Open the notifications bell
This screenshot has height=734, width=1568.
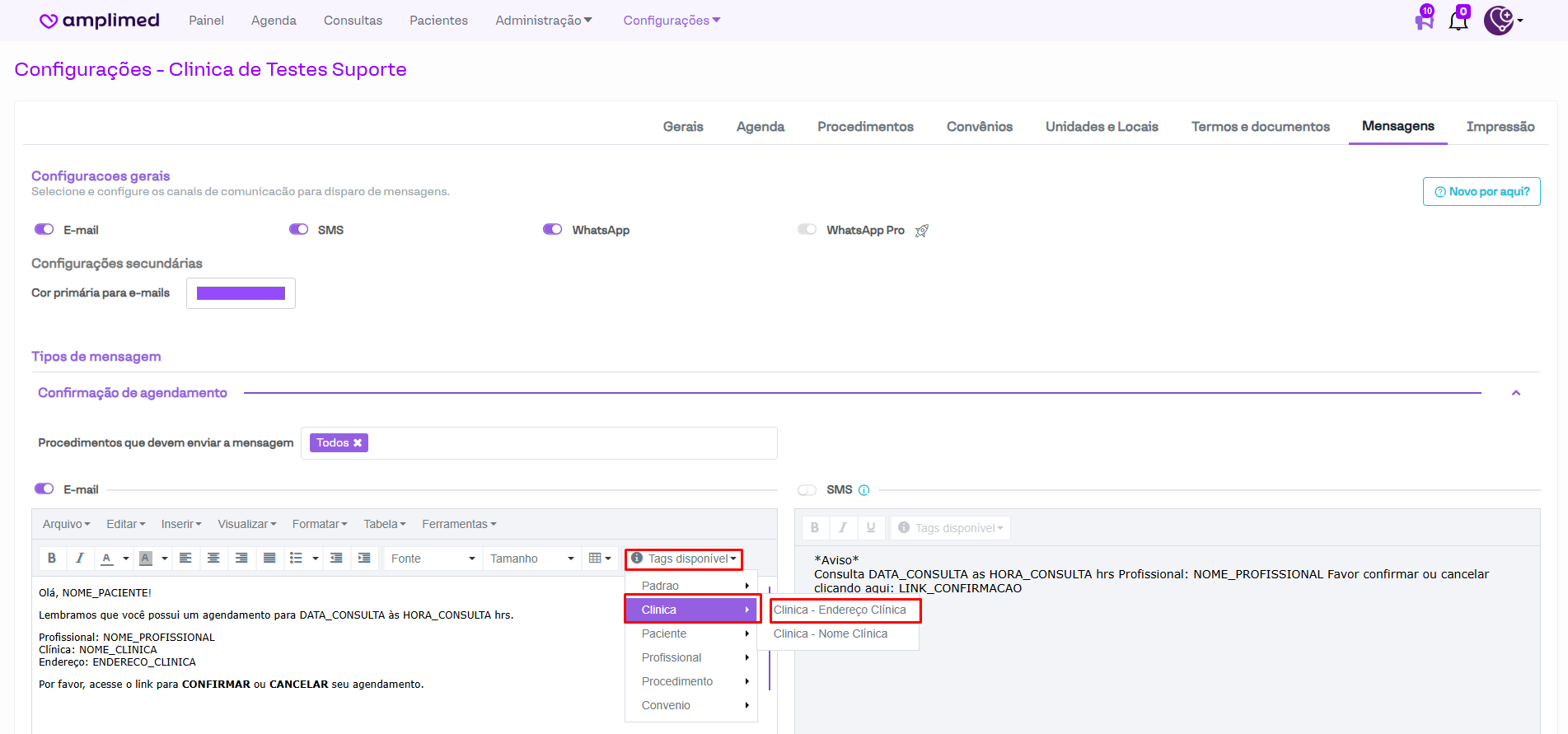1458,21
